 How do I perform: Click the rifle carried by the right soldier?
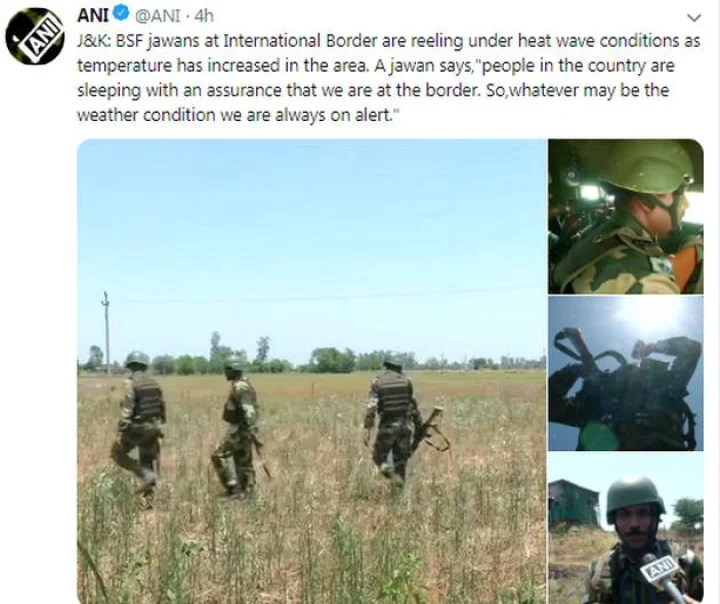coord(431,430)
